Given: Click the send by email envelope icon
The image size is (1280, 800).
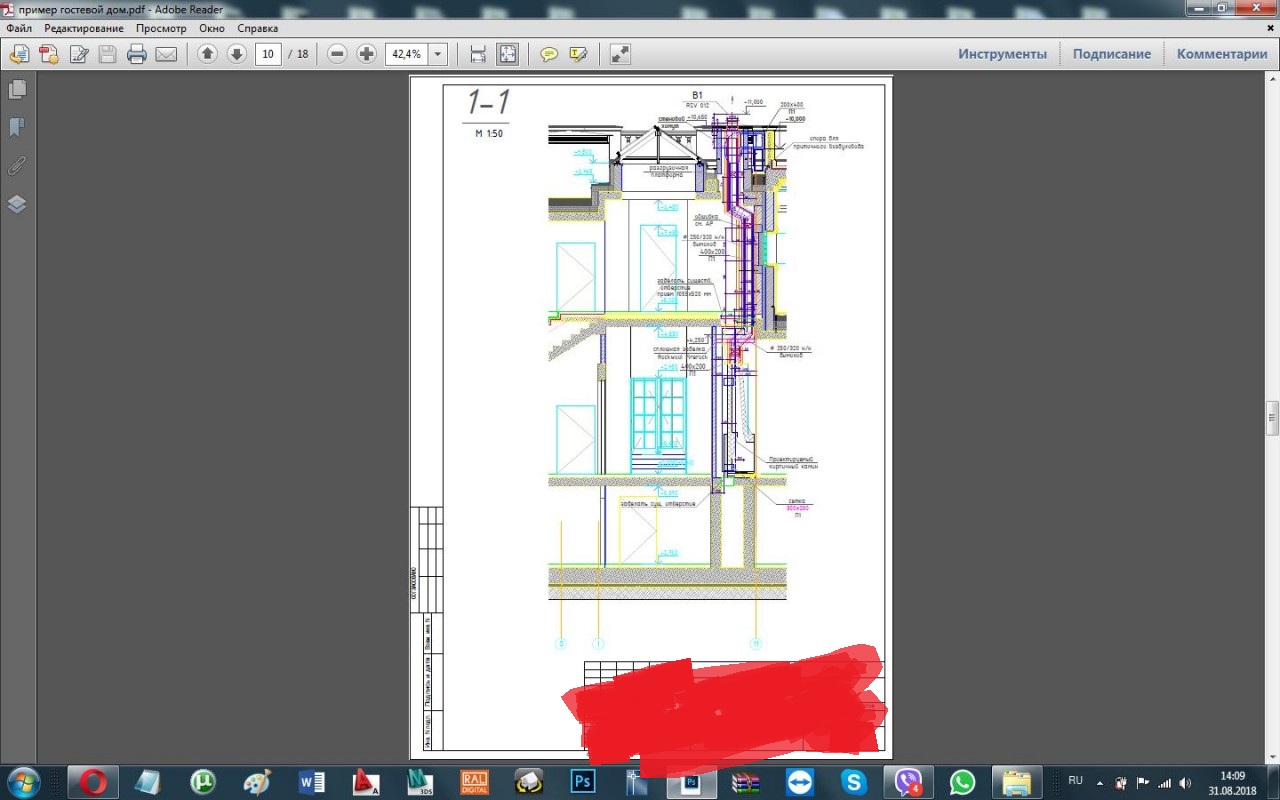Looking at the screenshot, I should (166, 54).
